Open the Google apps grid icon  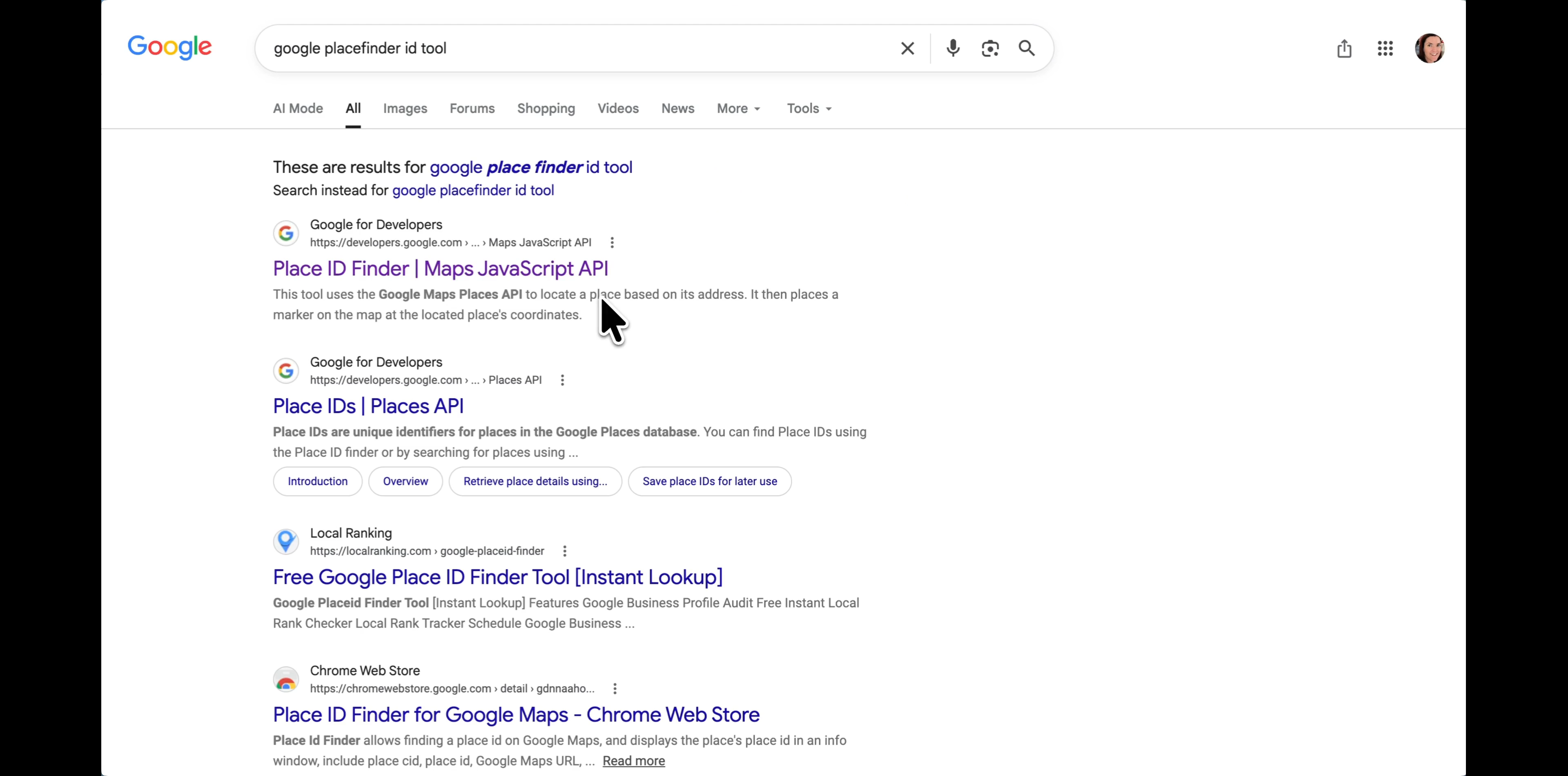[x=1385, y=48]
